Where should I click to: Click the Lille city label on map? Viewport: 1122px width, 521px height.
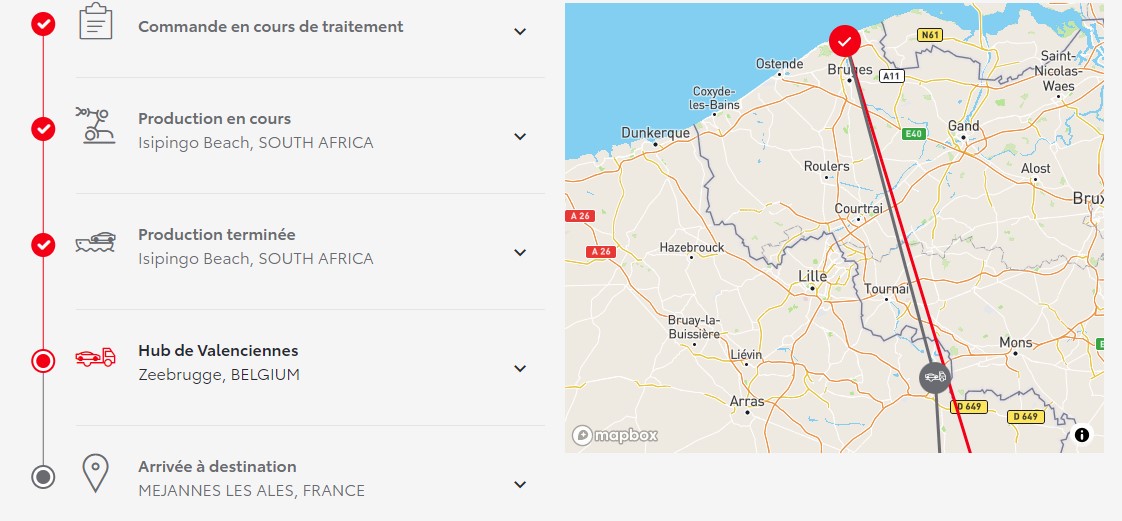pyautogui.click(x=812, y=276)
